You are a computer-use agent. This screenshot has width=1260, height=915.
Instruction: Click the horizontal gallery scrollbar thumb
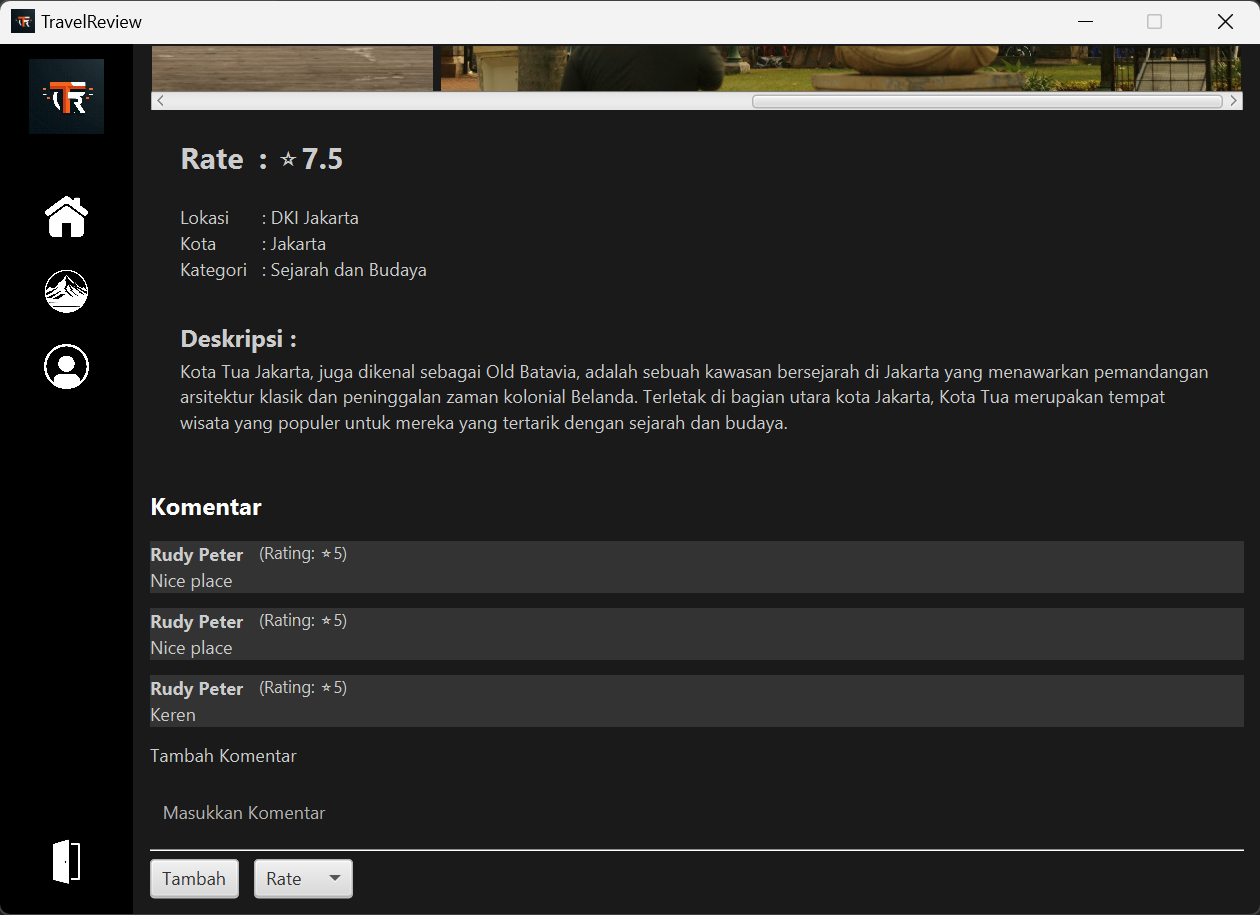tap(986, 101)
